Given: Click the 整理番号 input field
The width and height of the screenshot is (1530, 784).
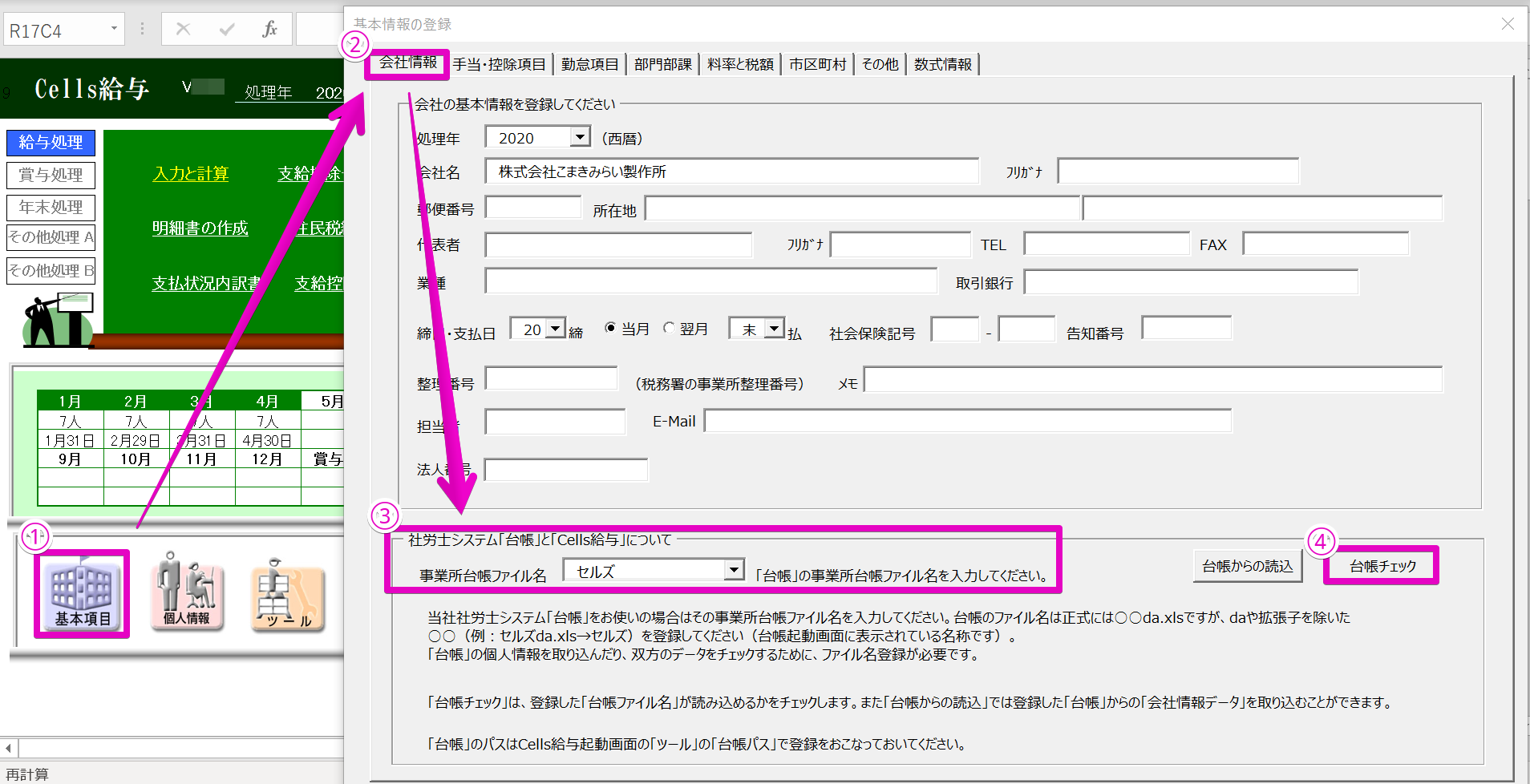Looking at the screenshot, I should click(552, 378).
